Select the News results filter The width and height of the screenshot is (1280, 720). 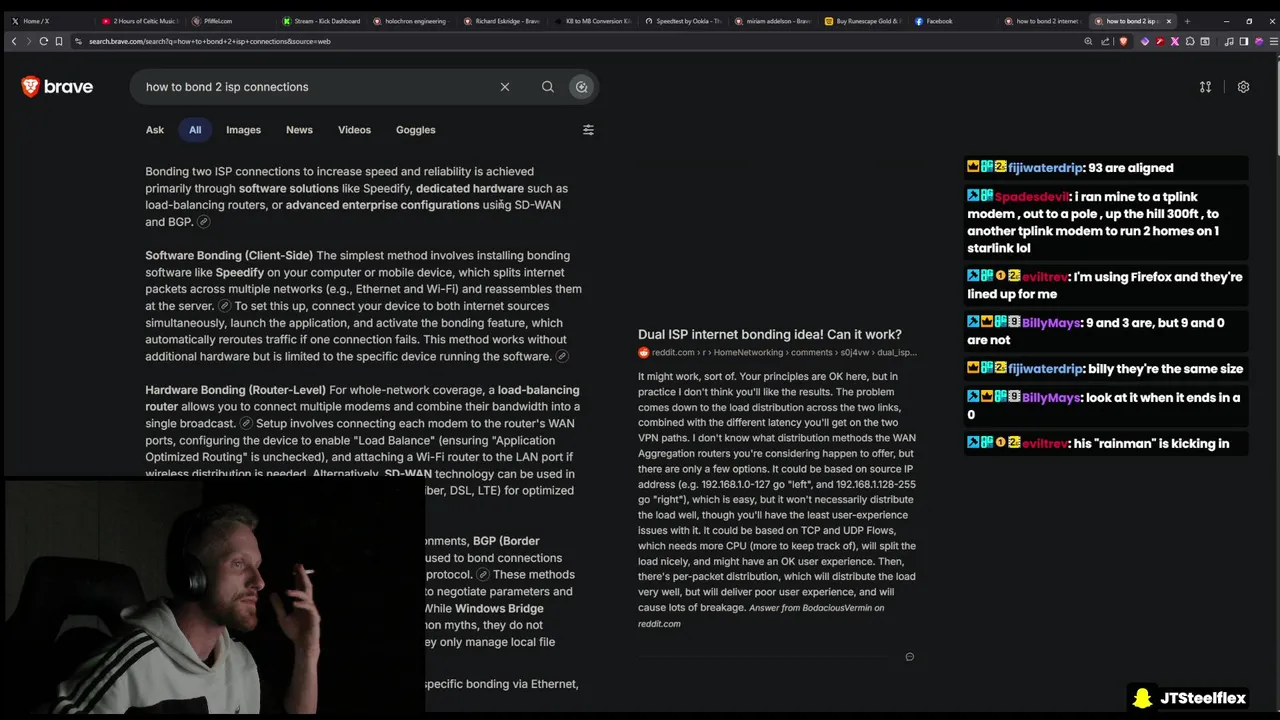299,130
